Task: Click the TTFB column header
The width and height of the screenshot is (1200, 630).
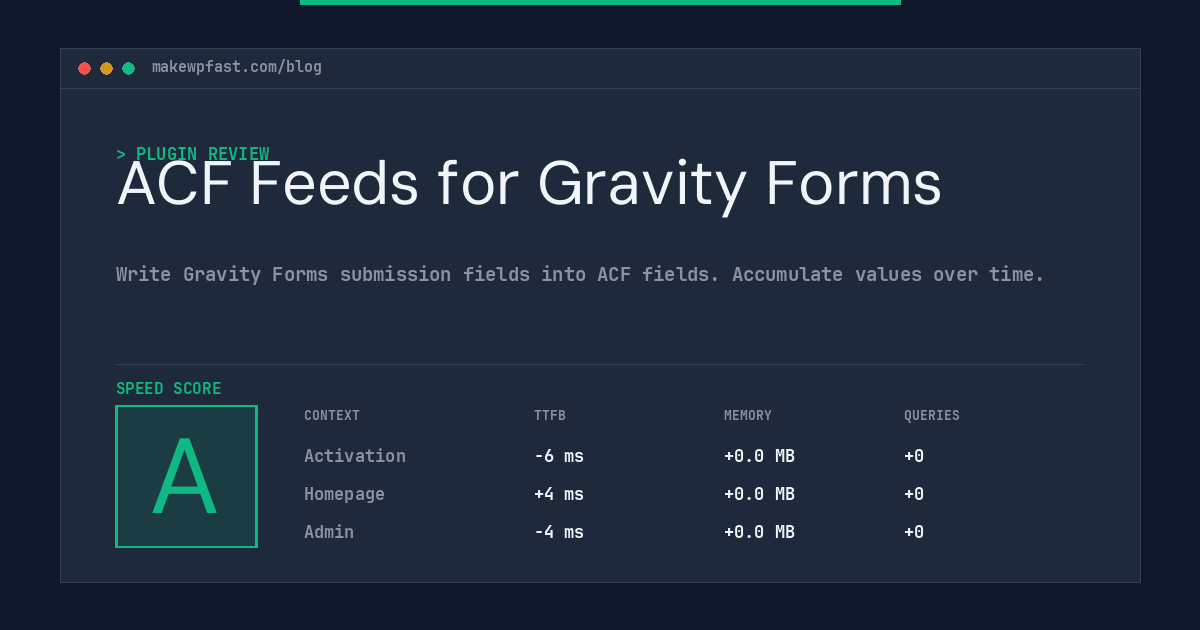Action: coord(550,415)
